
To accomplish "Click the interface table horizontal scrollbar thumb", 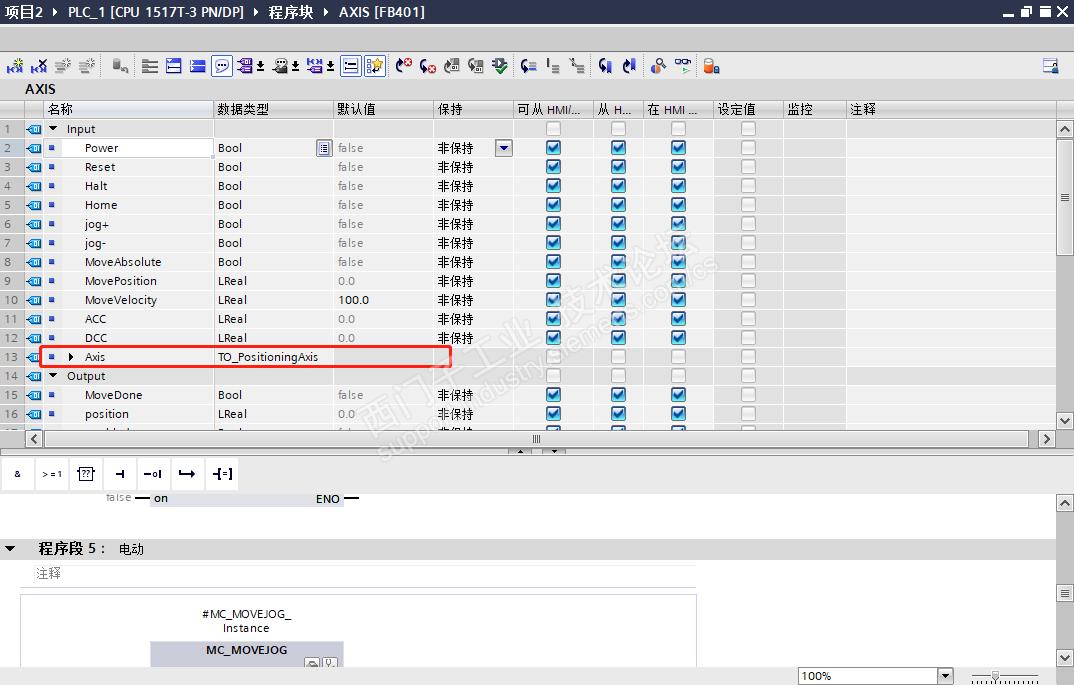I will pos(536,439).
